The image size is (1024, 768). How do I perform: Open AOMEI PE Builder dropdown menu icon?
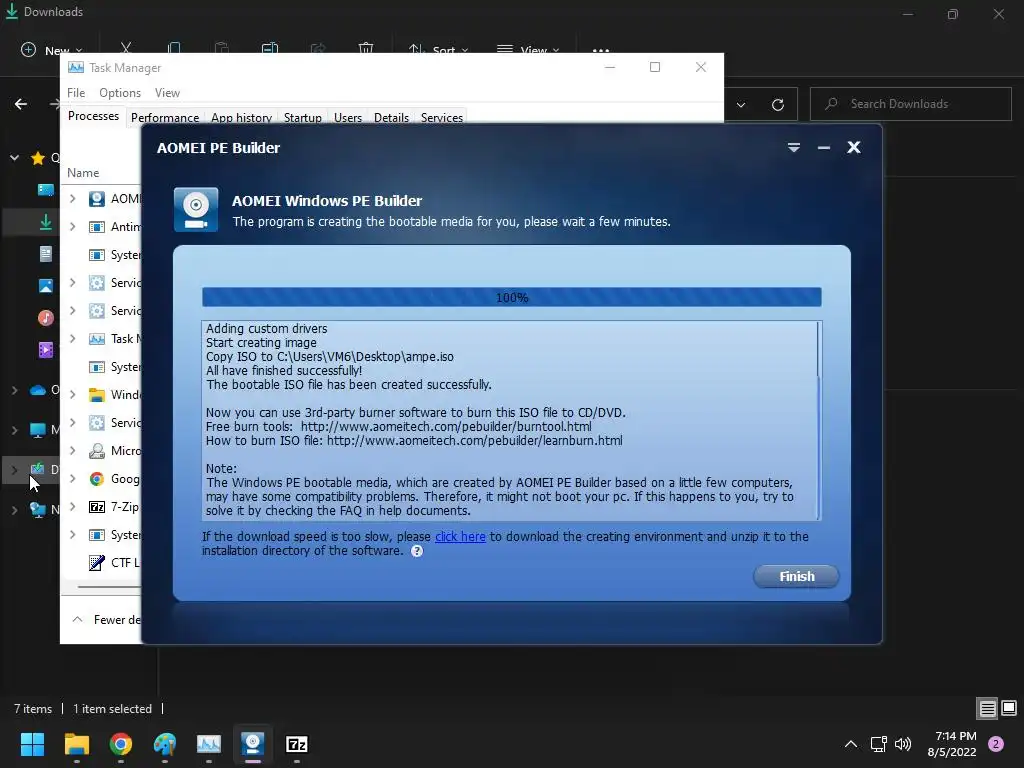[793, 148]
